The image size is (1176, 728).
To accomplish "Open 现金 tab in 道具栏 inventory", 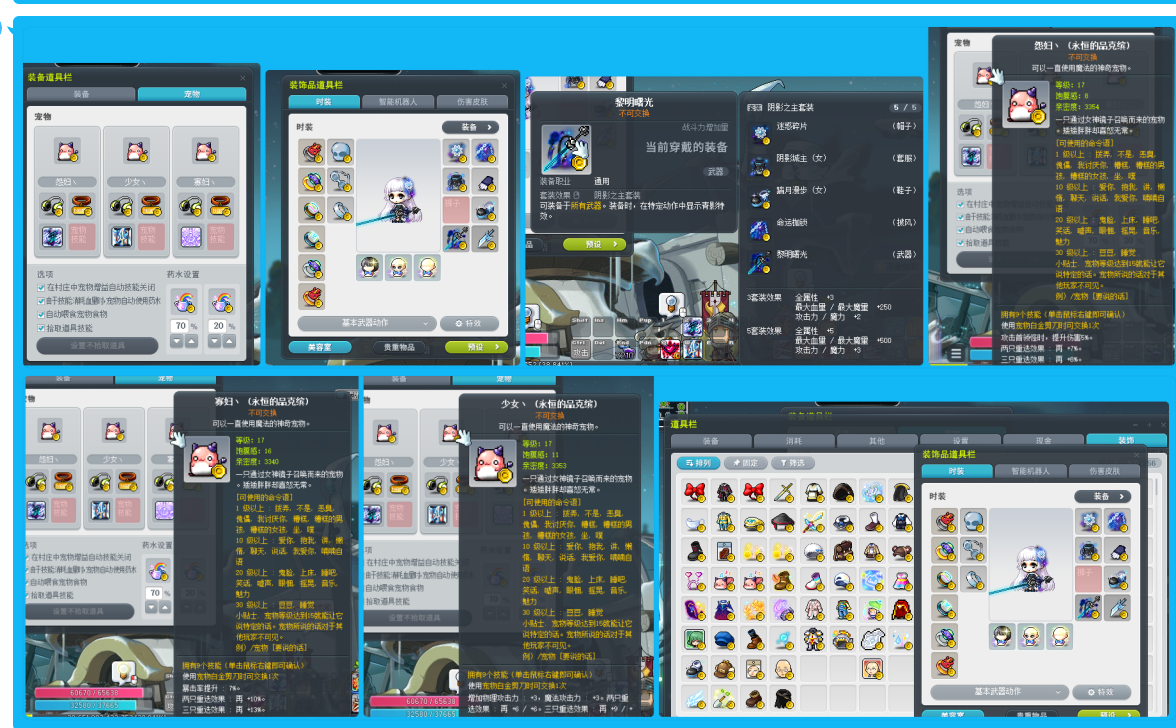I will (1043, 441).
